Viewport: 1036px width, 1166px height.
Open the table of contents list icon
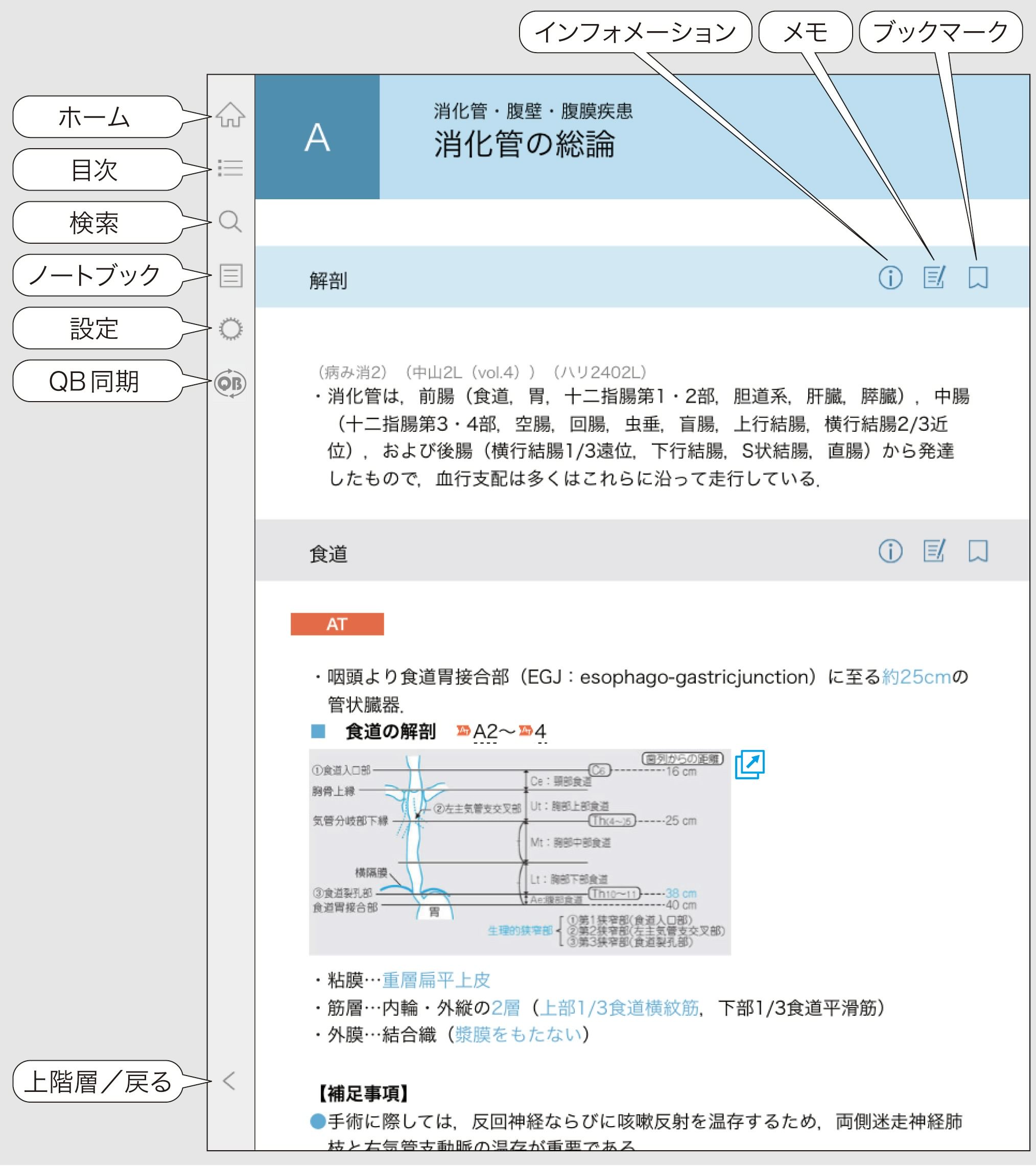pos(230,168)
